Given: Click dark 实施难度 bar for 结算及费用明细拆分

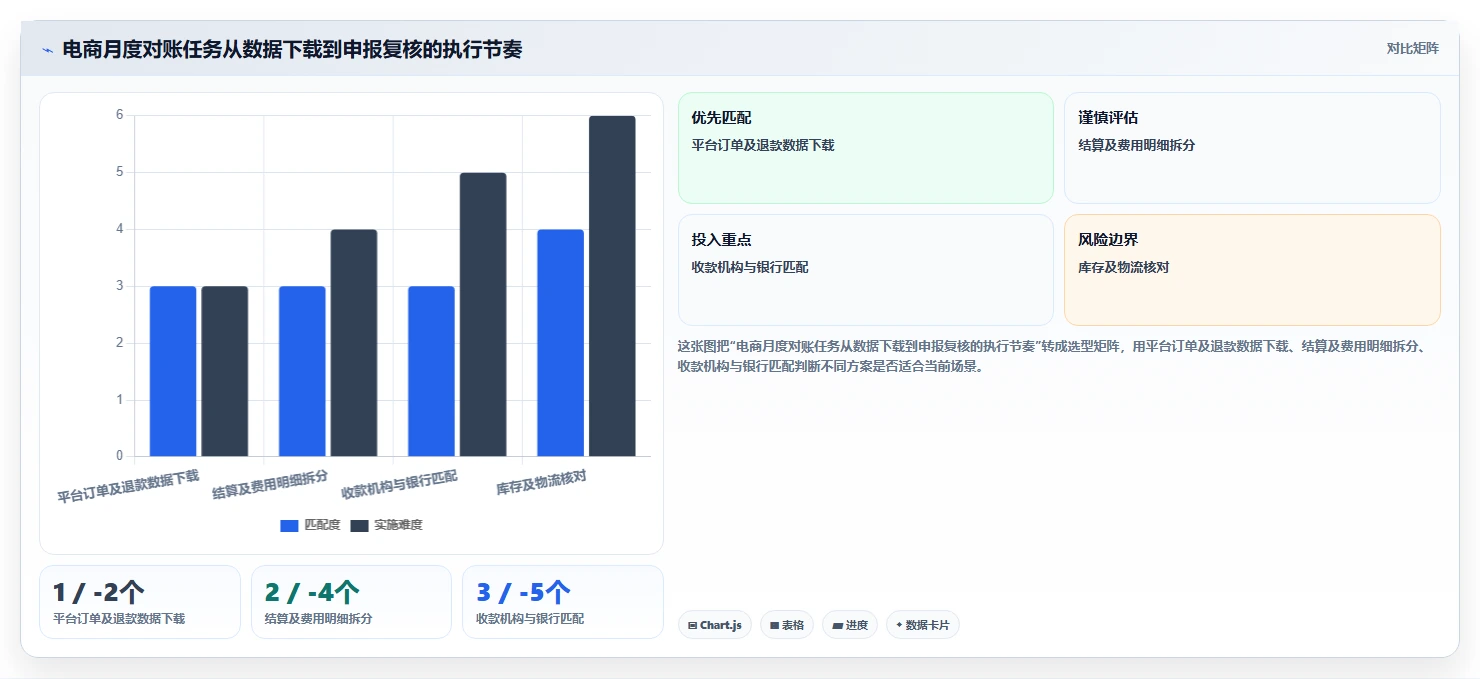Looking at the screenshot, I should [354, 343].
